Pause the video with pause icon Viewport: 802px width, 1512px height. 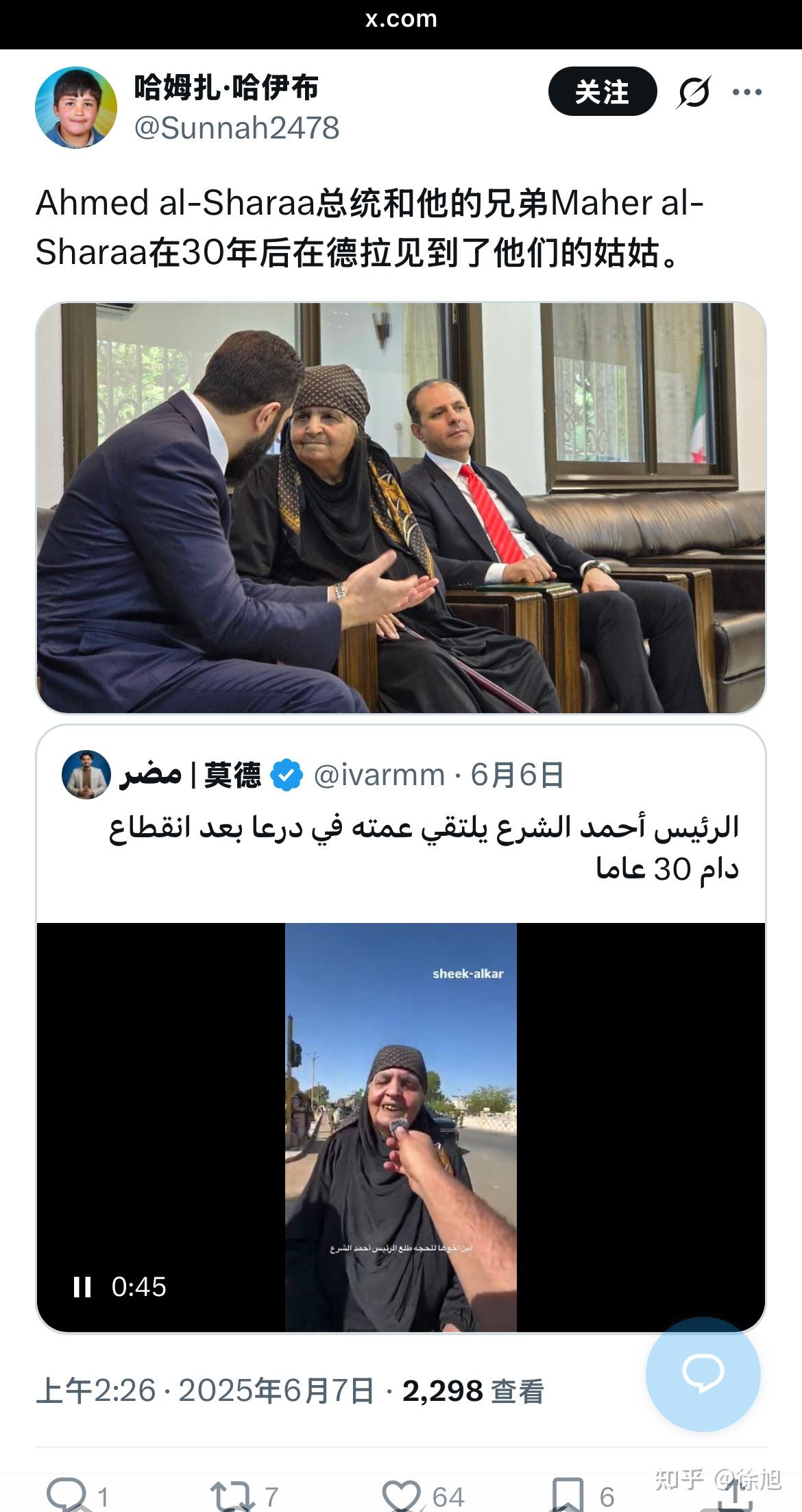click(x=82, y=1287)
